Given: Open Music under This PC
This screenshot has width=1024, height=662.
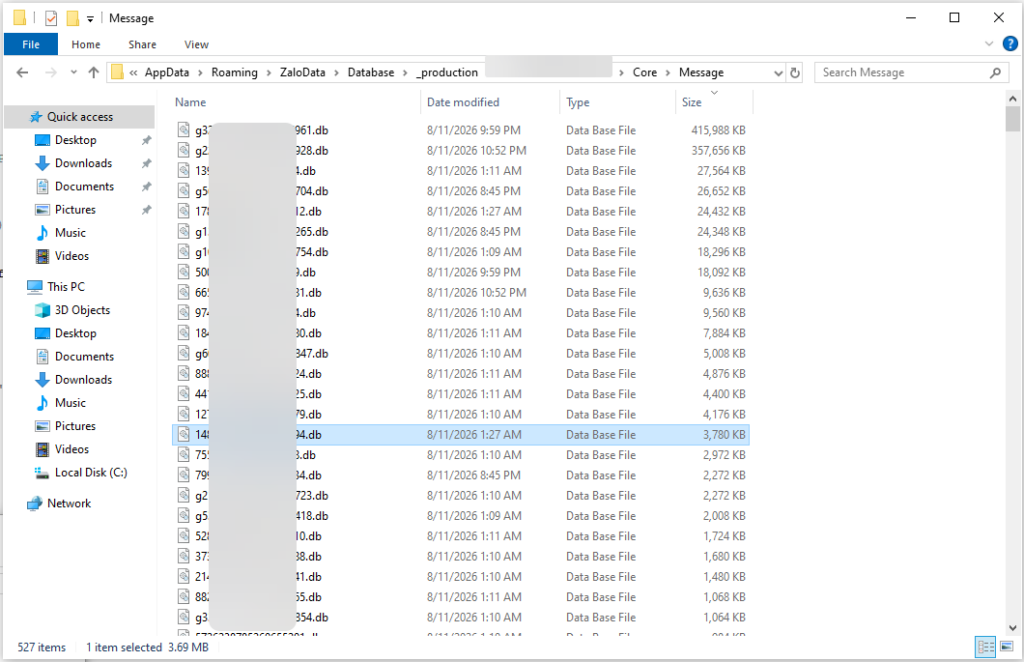Looking at the screenshot, I should [70, 403].
